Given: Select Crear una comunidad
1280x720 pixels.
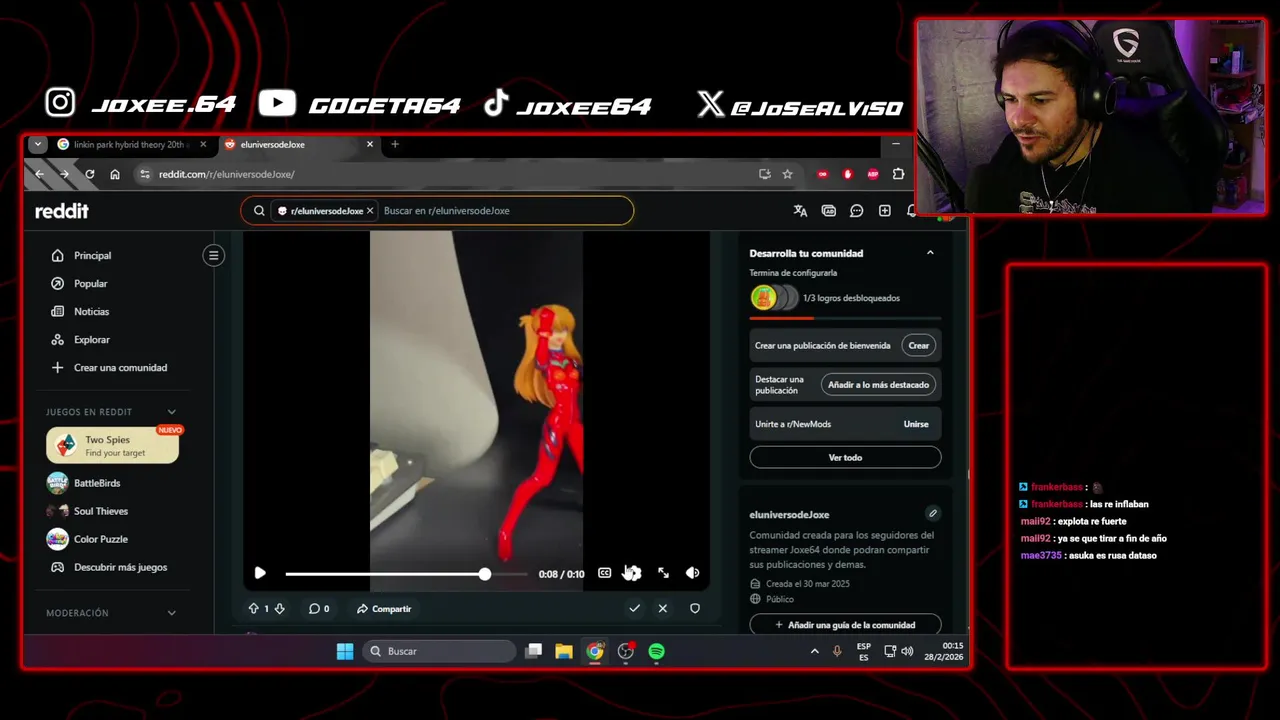Looking at the screenshot, I should pos(118,367).
